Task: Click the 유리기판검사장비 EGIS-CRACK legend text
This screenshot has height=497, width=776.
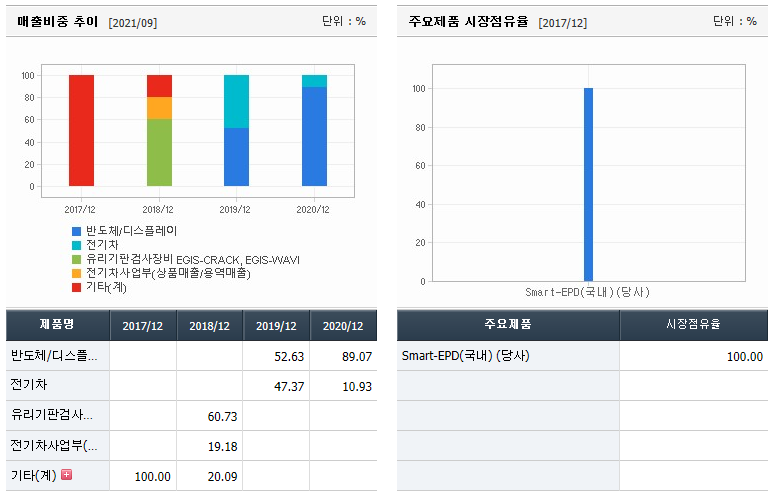Action: click(x=193, y=259)
